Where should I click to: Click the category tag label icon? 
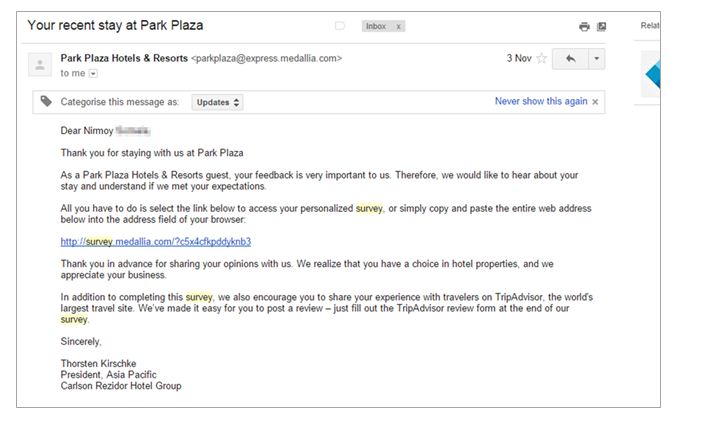coord(46,101)
